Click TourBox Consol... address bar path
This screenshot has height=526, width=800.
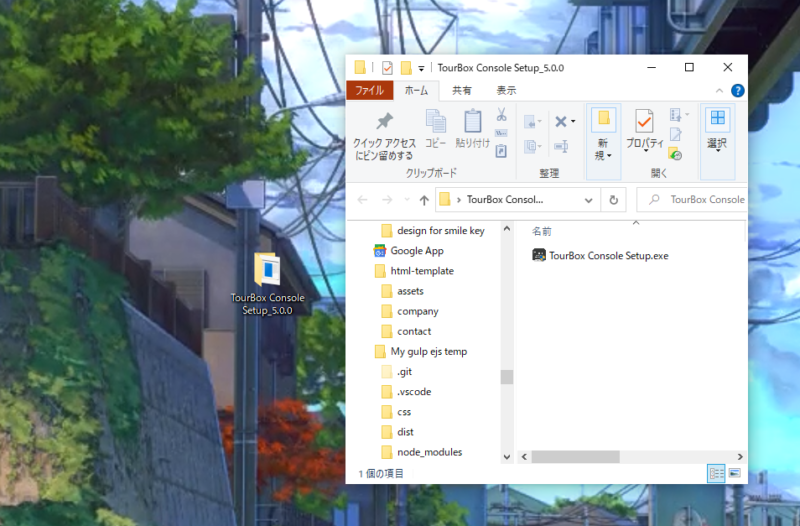click(x=505, y=199)
